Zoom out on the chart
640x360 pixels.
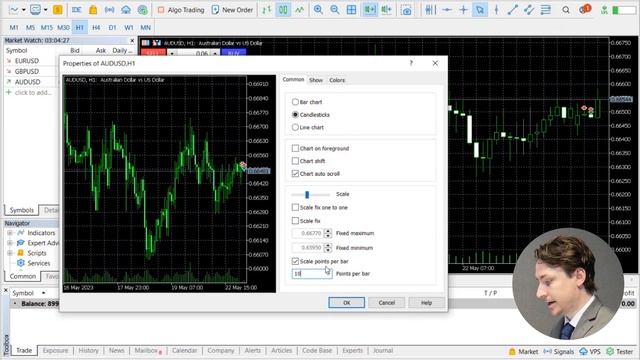pos(335,9)
